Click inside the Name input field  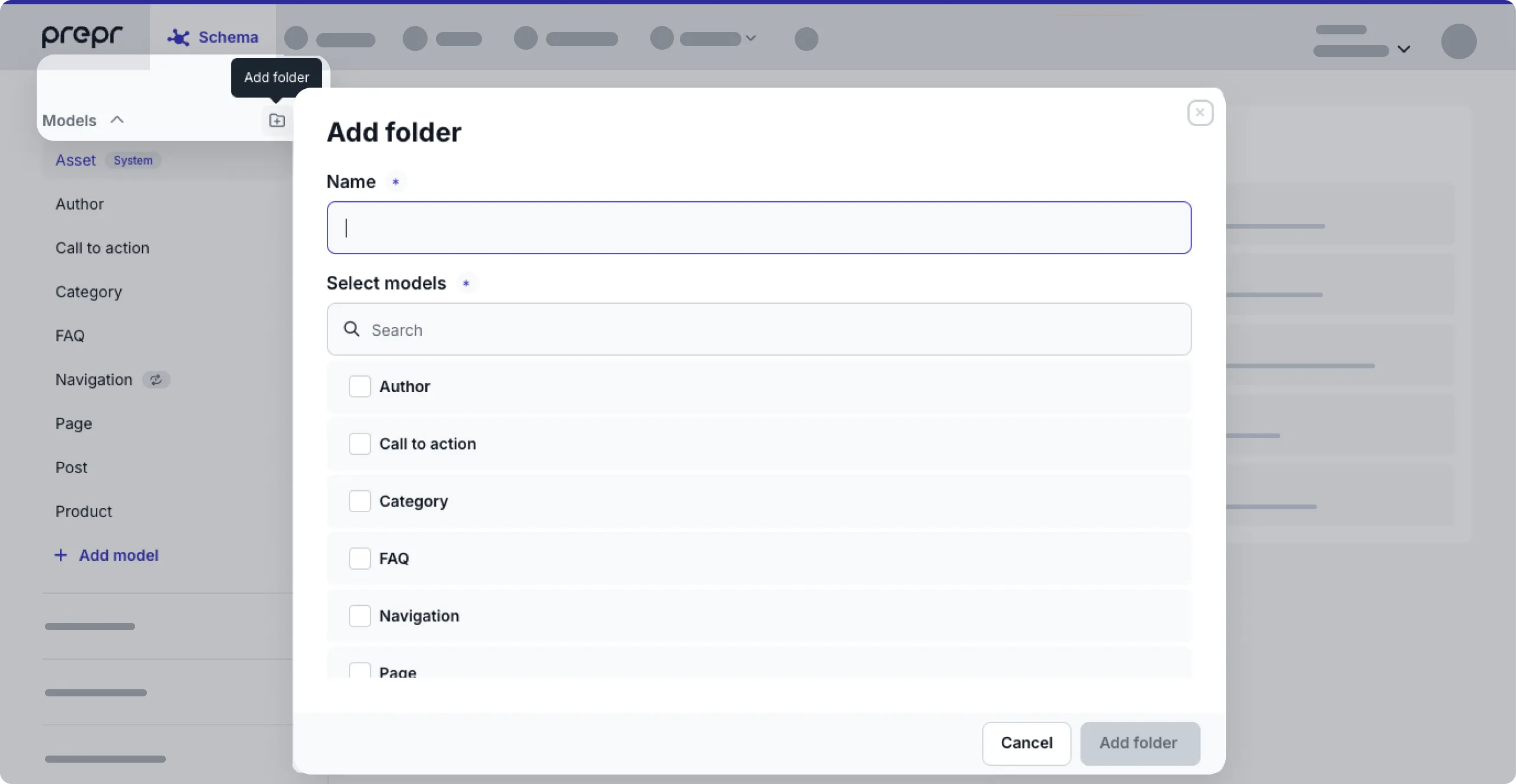(758, 228)
